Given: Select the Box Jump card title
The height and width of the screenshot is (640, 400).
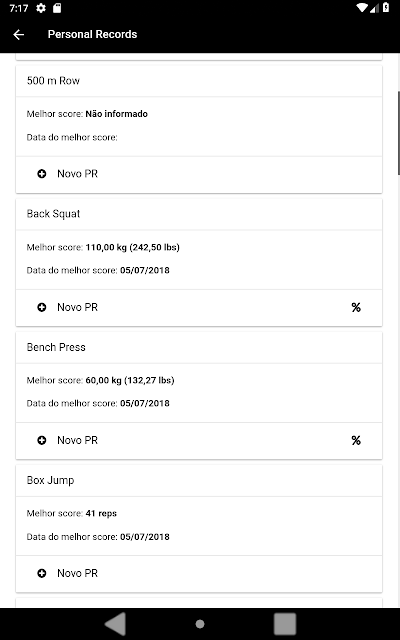Looking at the screenshot, I should pos(50,480).
